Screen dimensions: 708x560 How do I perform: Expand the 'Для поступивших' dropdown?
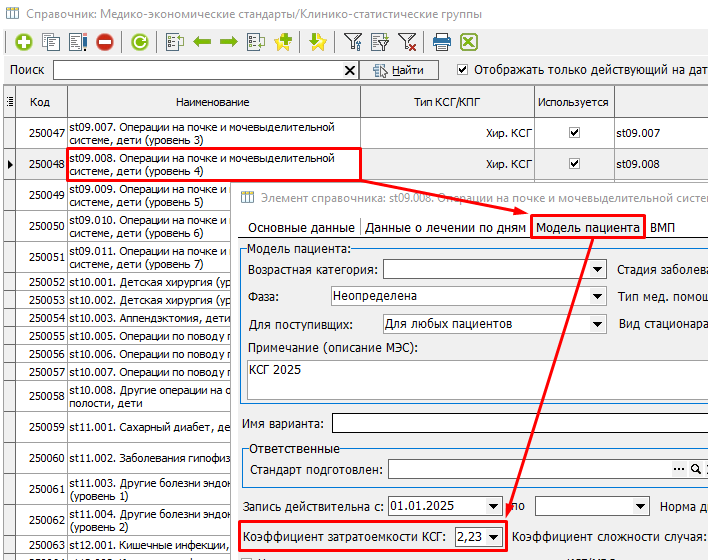pyautogui.click(x=598, y=324)
